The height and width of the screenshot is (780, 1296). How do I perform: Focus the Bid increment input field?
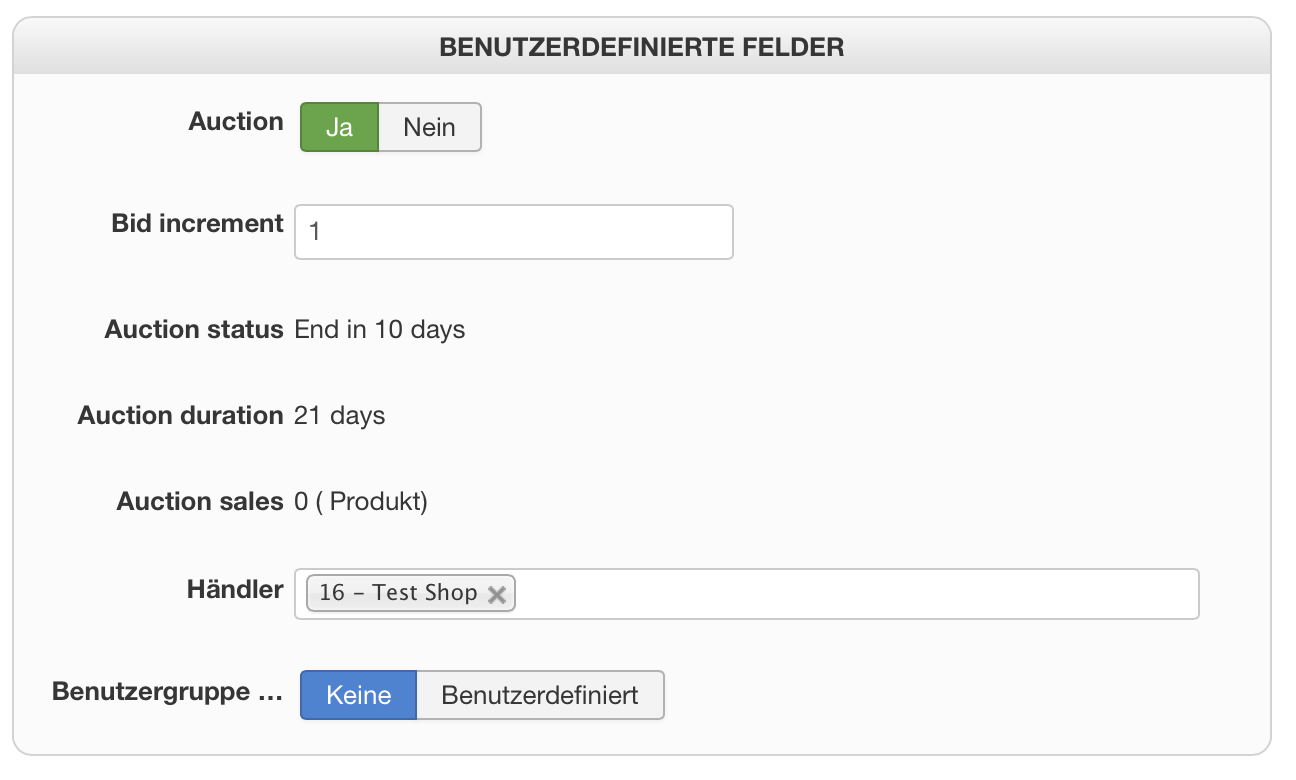click(513, 232)
